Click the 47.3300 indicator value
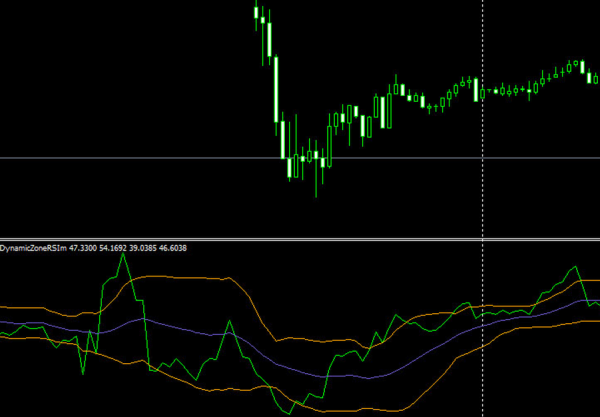The image size is (600, 417). 83,248
